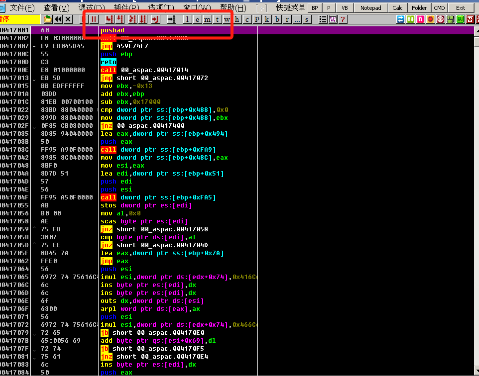Select 'arpl word ptr ds:[eax],ax' row

(x=237, y=309)
